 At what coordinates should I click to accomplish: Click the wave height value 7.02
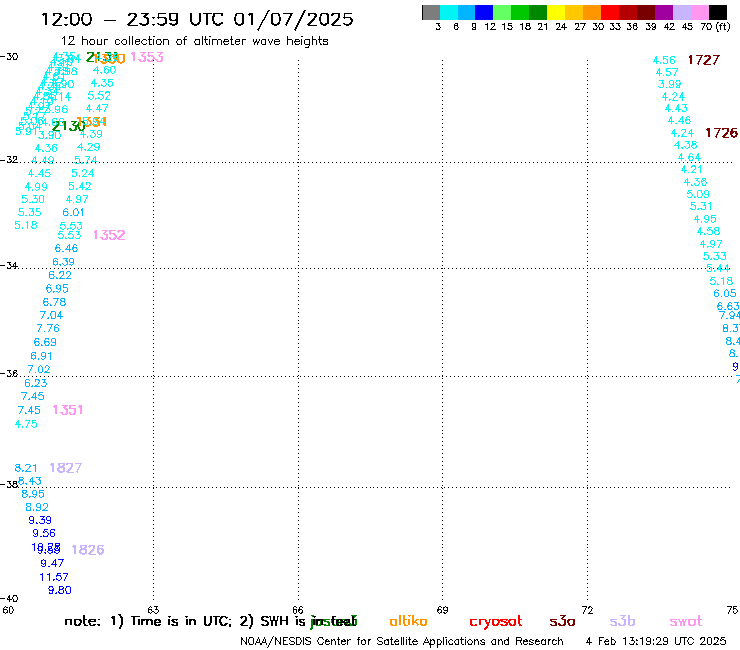(39, 369)
